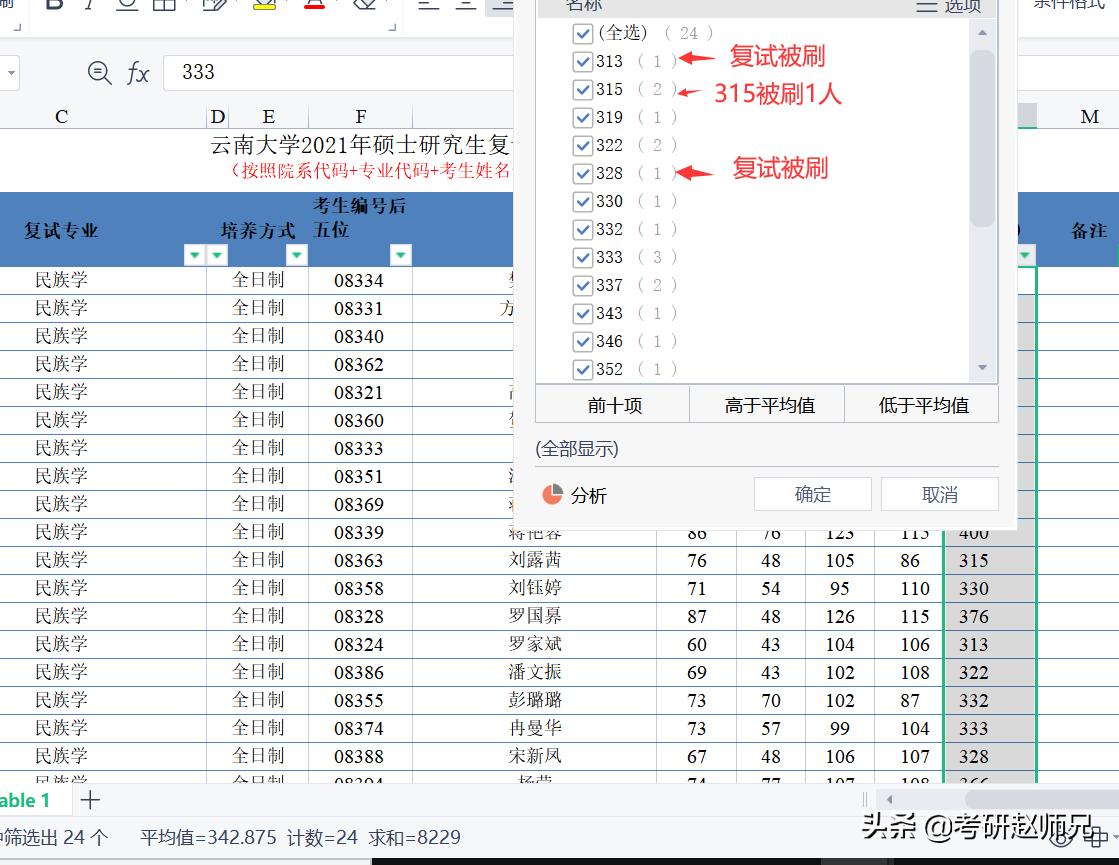
Task: Apply yellow highlight color to cells
Action: point(264,4)
